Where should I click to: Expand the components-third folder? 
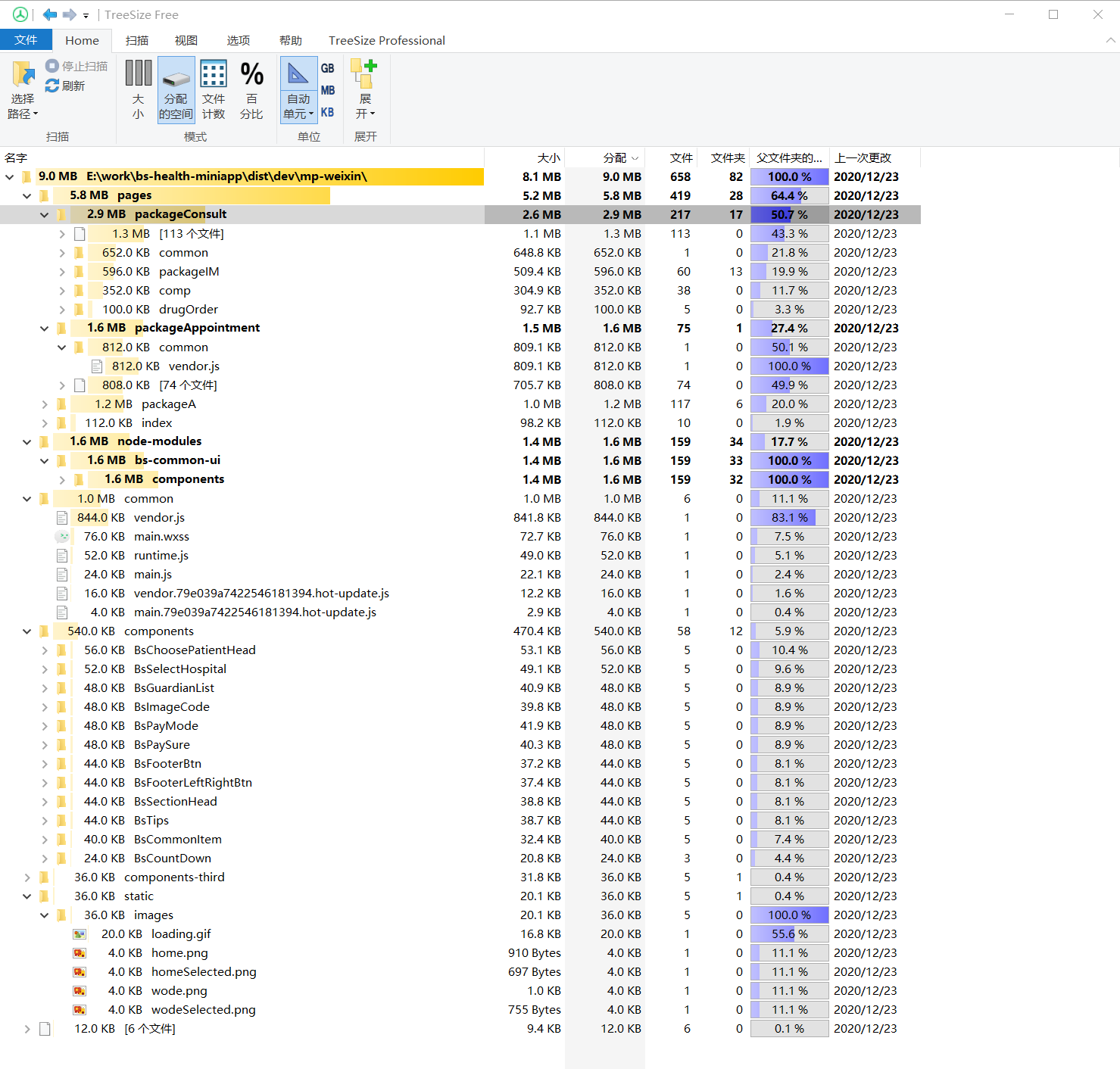click(x=27, y=877)
